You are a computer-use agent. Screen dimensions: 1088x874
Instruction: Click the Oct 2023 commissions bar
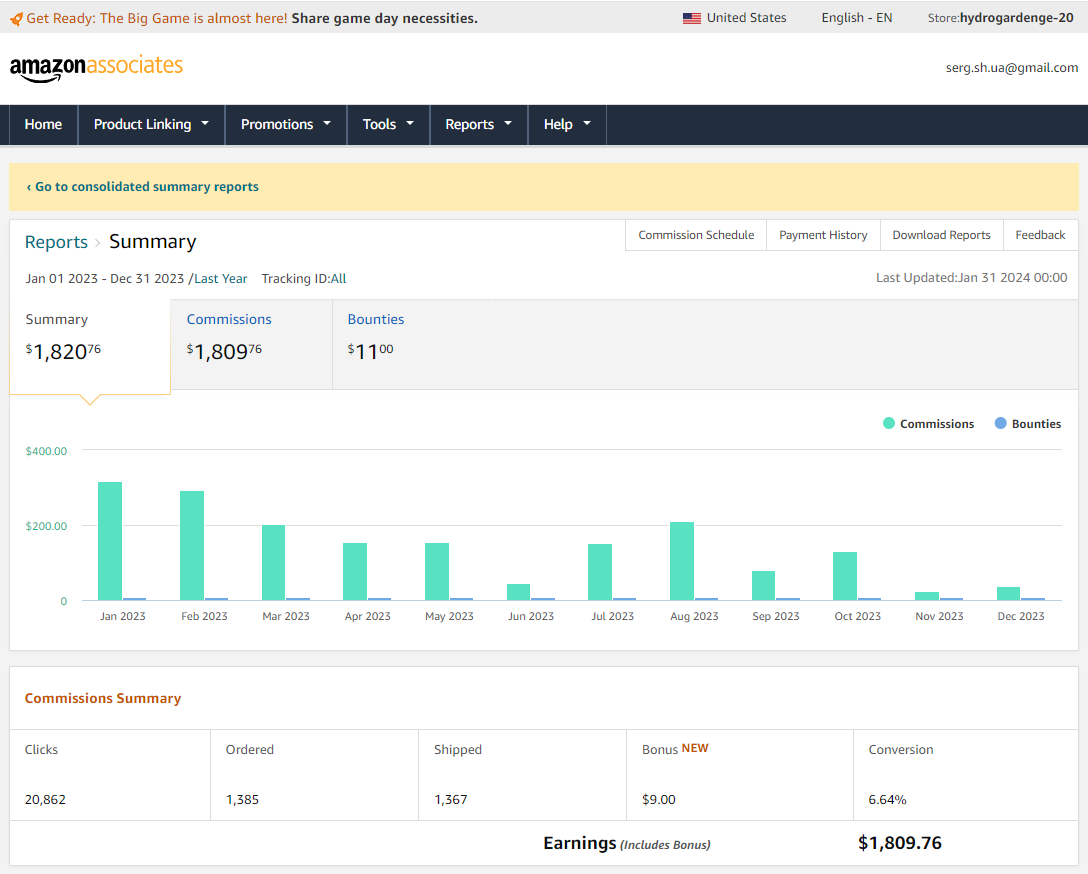point(844,576)
